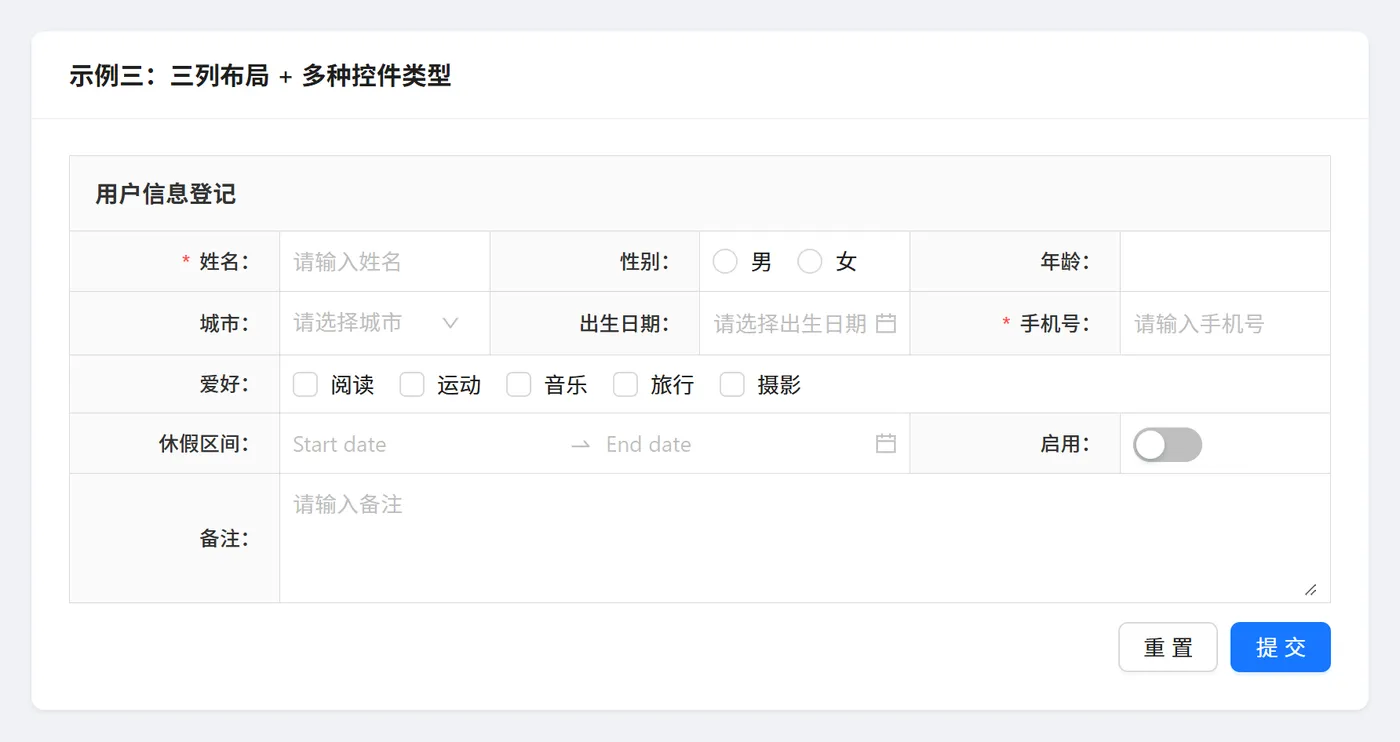Open the 出生日期 date picker field
1400x742 pixels.
(x=790, y=323)
